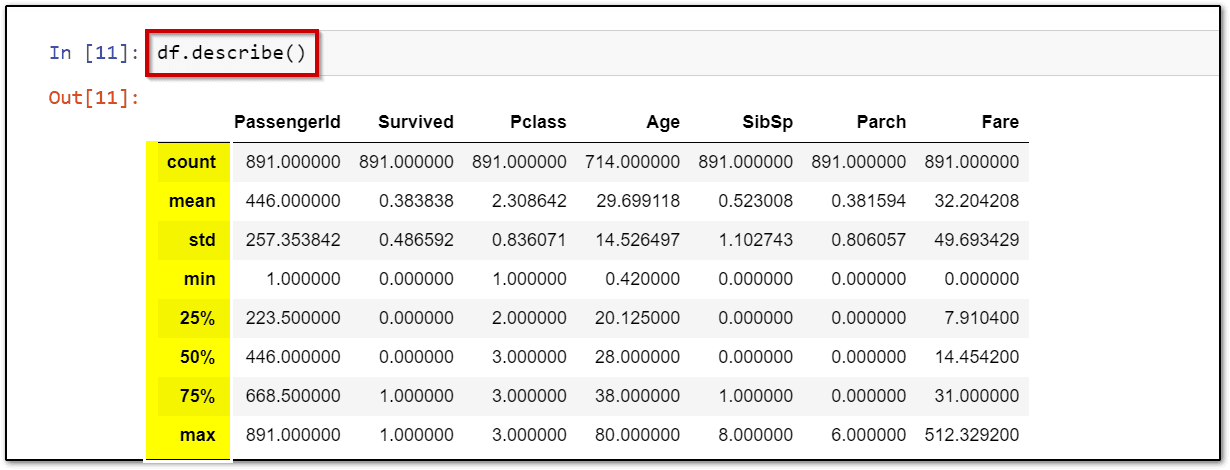Click the Out[11] output prompt
Viewport: 1230px width, 470px height.
click(94, 98)
